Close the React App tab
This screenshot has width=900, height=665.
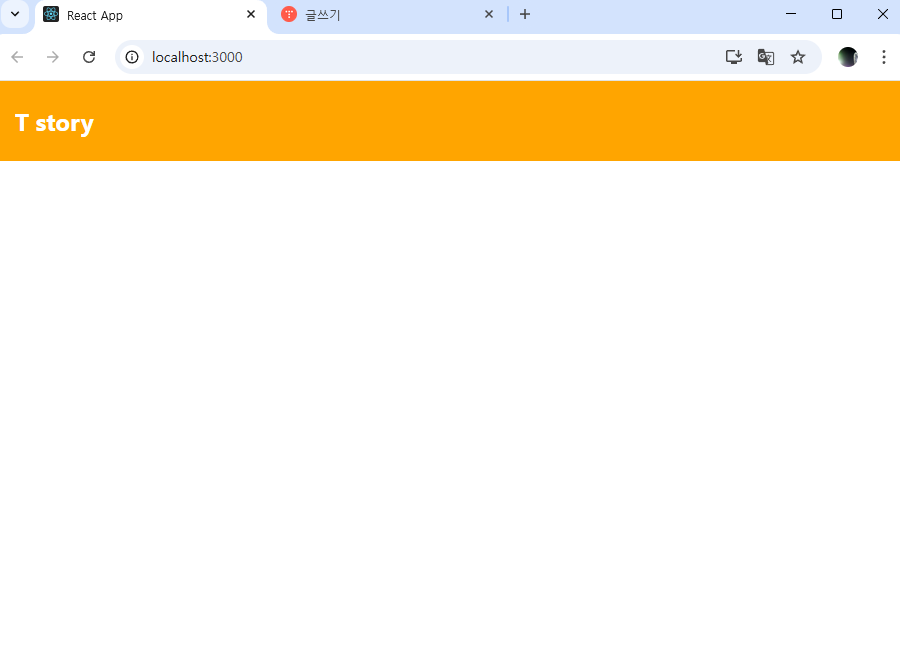click(x=251, y=14)
